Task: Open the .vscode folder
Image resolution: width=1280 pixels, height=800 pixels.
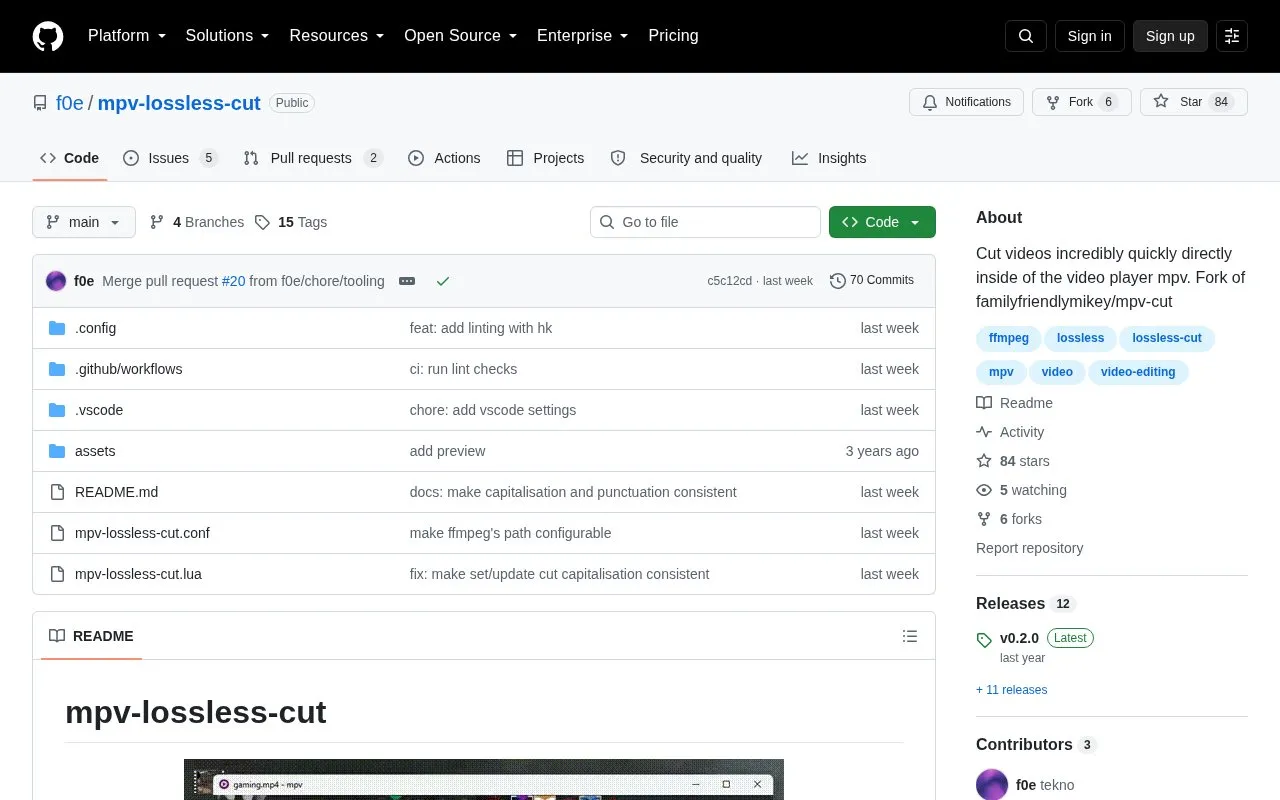Action: click(99, 410)
